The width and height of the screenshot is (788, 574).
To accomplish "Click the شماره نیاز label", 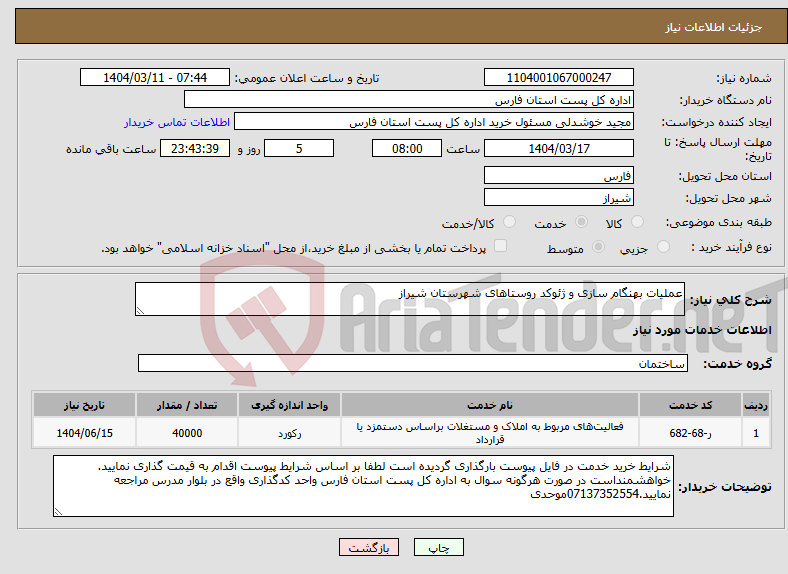I will [x=743, y=78].
